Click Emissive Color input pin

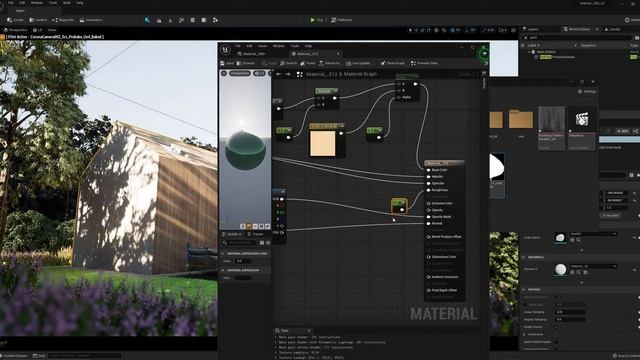(429, 203)
